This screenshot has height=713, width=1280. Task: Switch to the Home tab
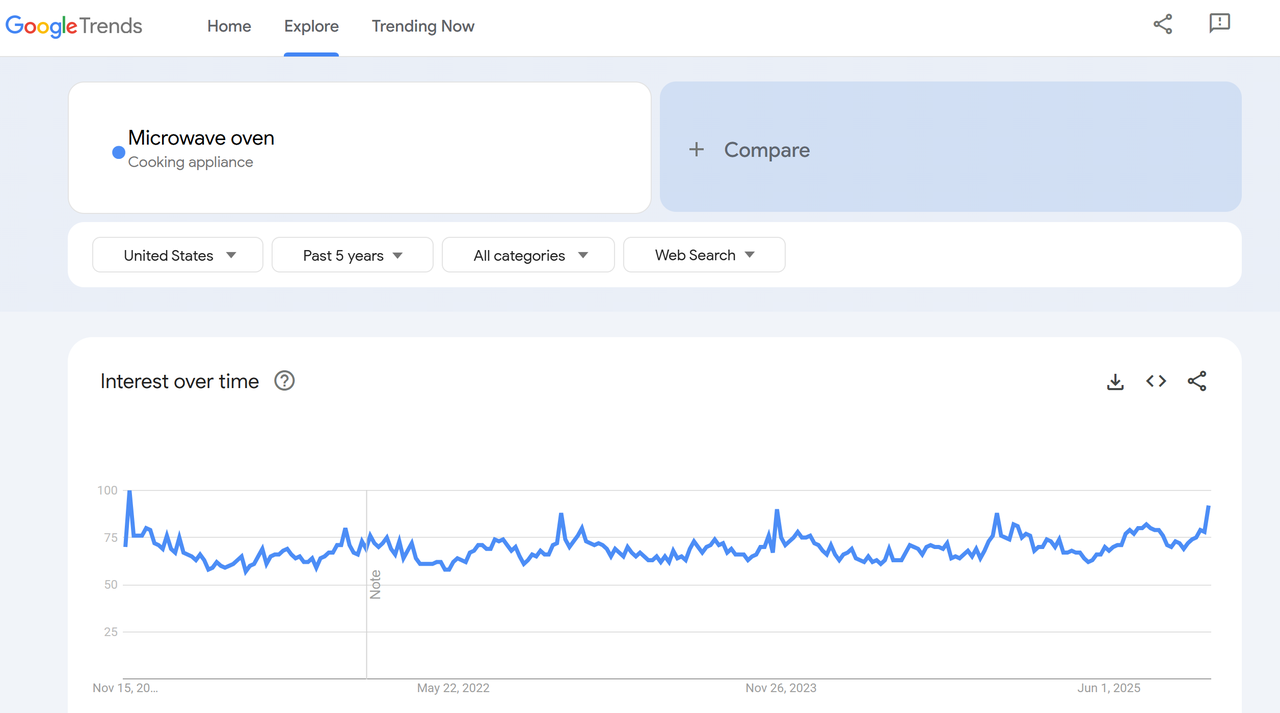(x=229, y=26)
